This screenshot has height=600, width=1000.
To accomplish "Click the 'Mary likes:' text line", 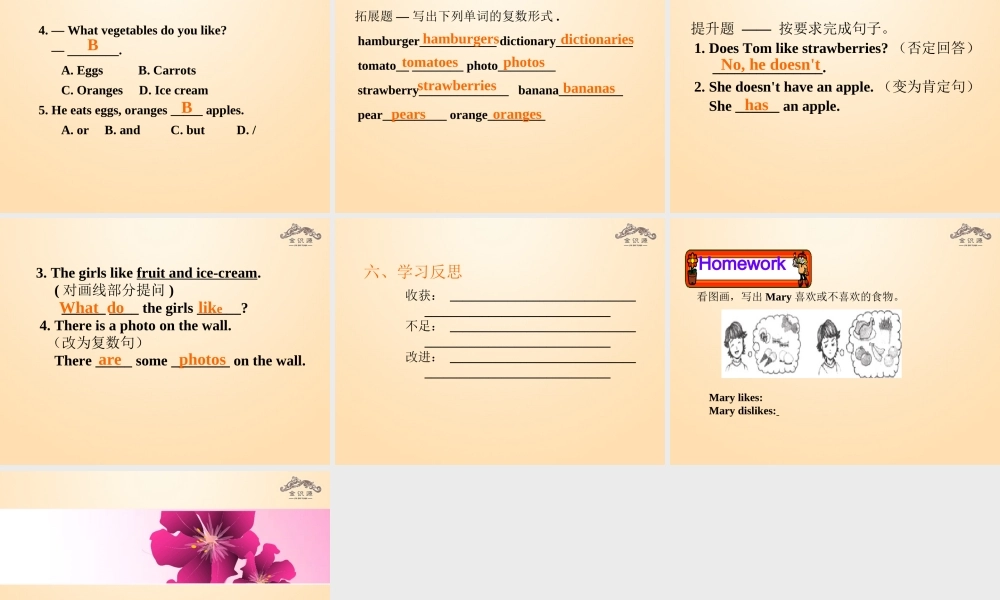I will tap(736, 398).
